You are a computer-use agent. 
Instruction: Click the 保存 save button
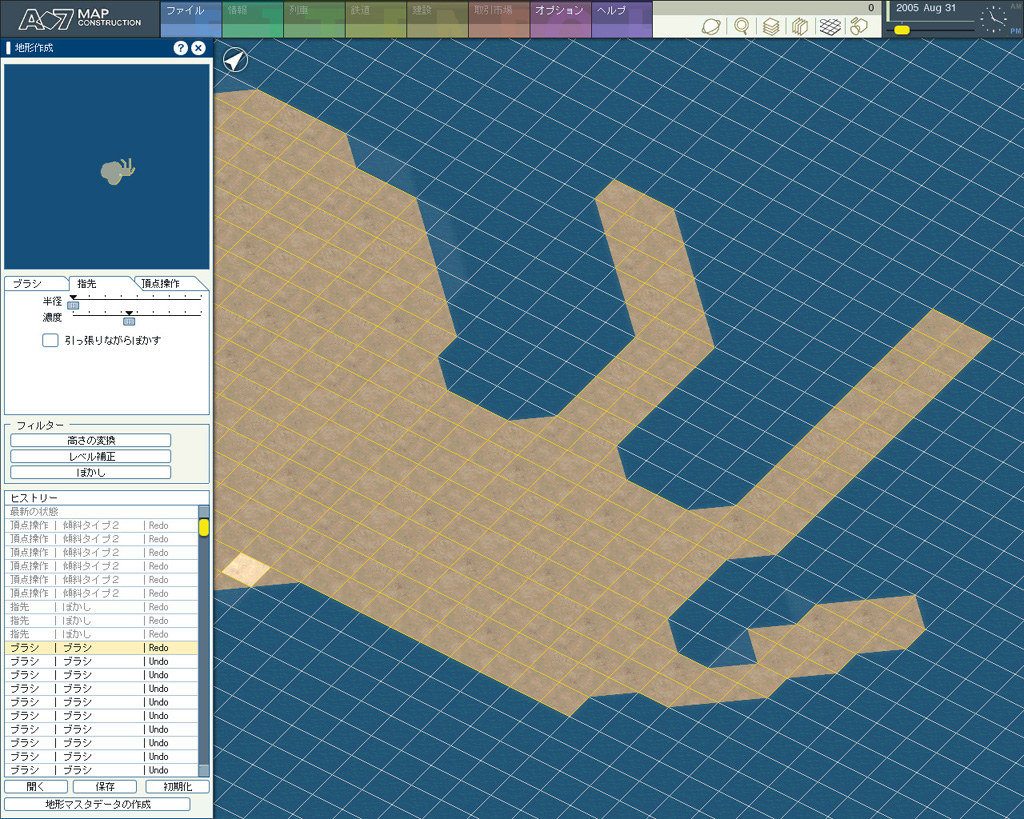tap(105, 787)
